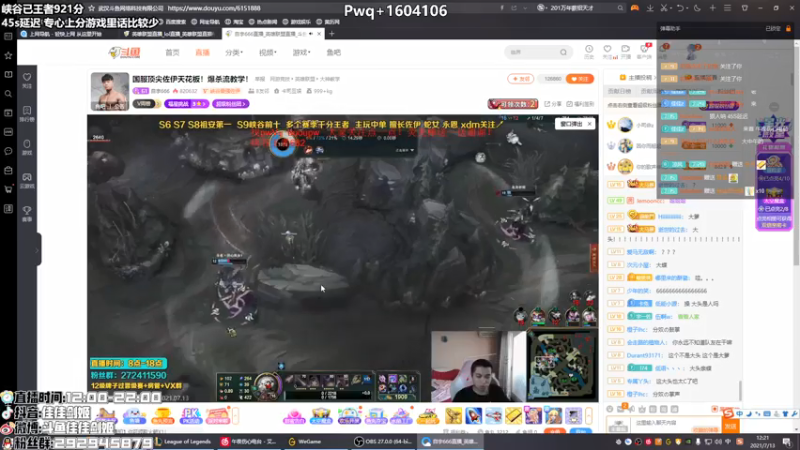Viewport: 800px width, 450px height.
Task: Select the 直播 live tab
Action: point(203,53)
